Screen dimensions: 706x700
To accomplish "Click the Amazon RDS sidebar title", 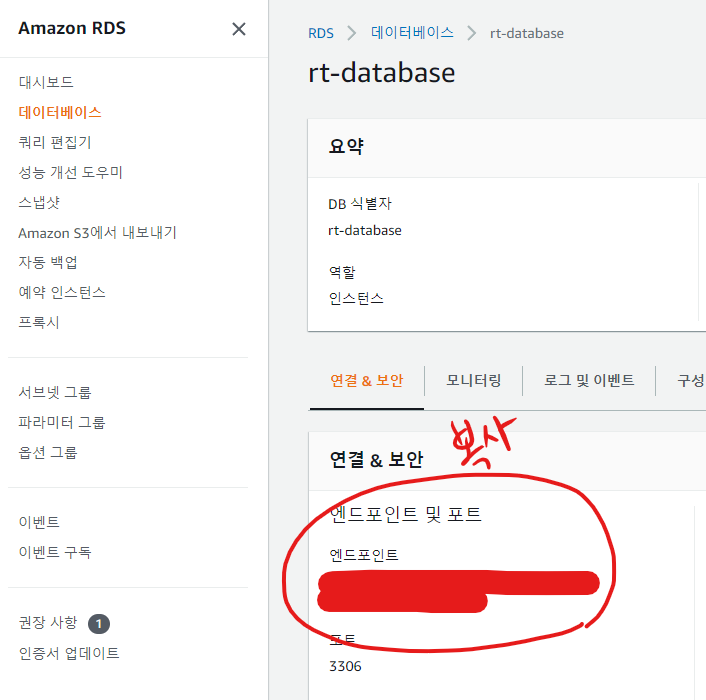I will tap(72, 28).
